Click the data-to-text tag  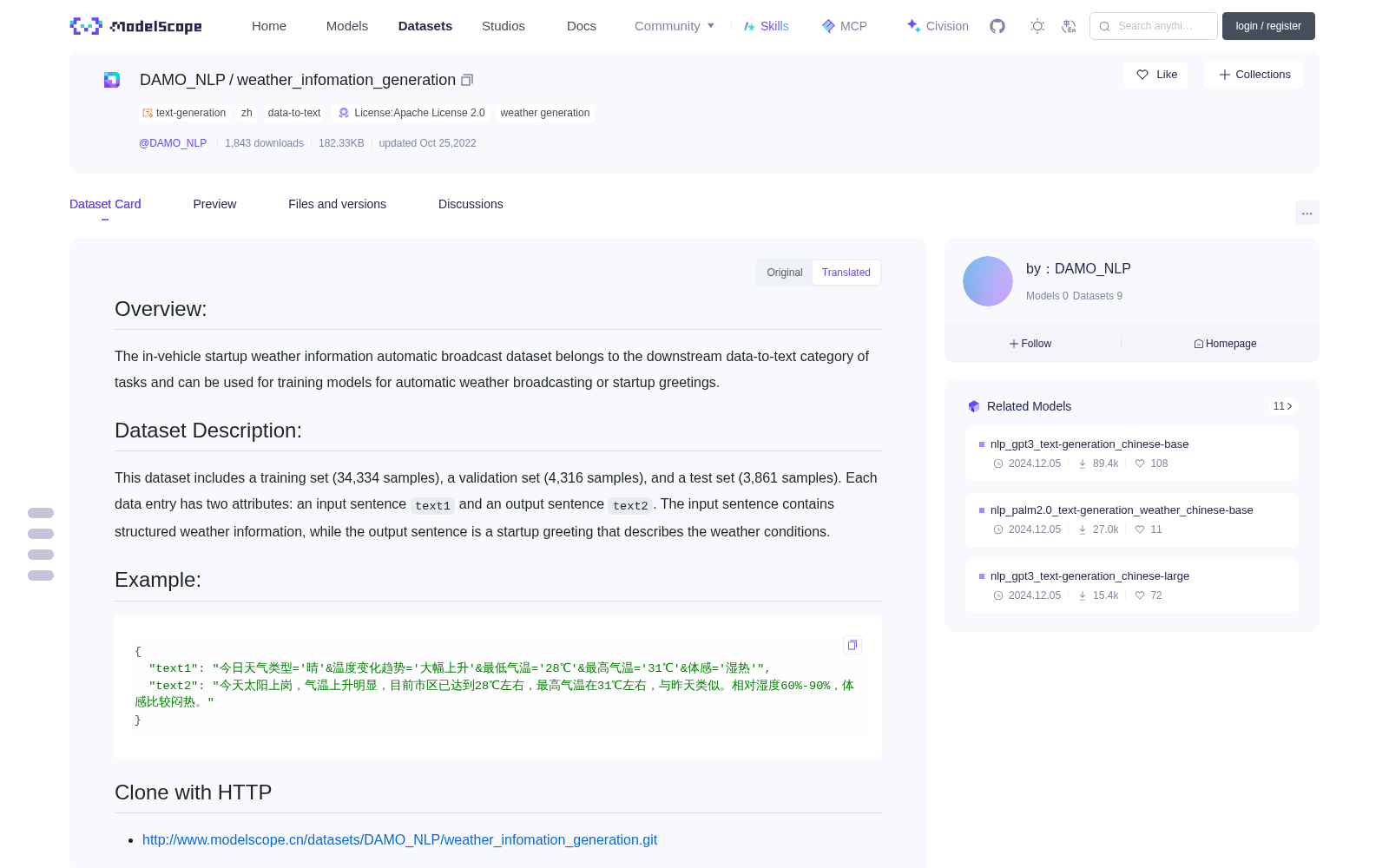pos(294,113)
